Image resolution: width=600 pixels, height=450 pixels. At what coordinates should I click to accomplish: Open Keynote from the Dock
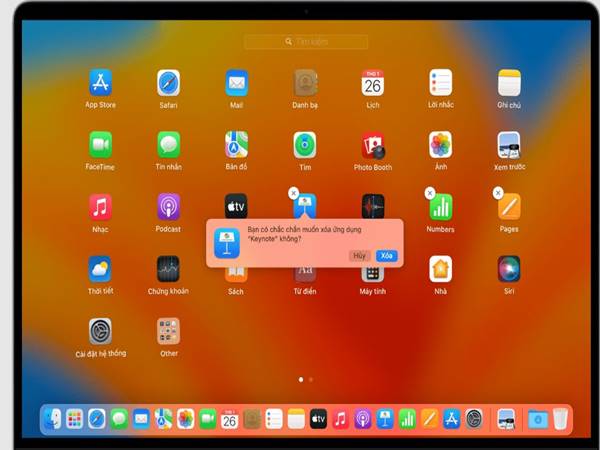(x=385, y=419)
